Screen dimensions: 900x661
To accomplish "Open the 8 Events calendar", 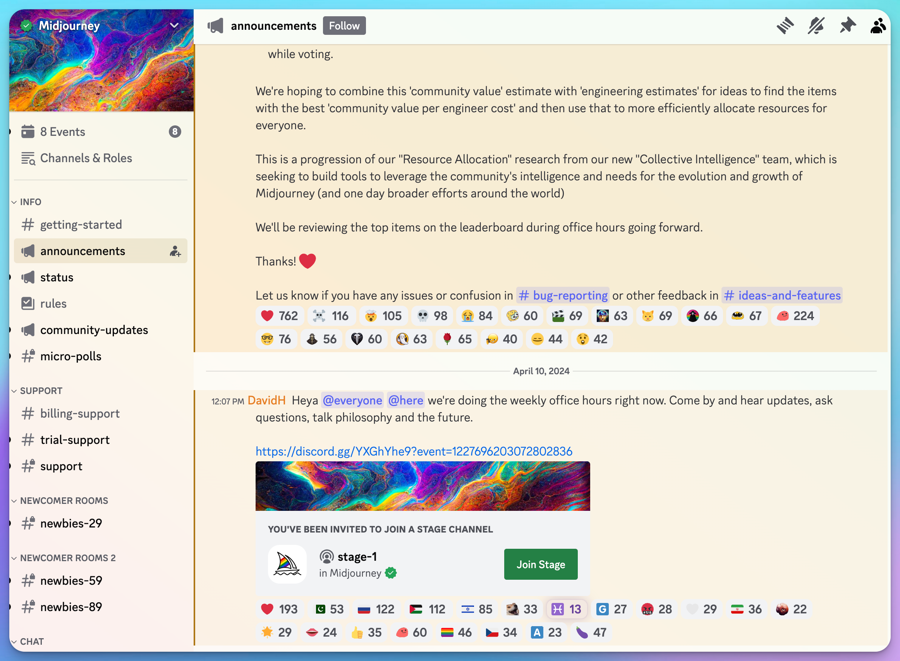I will coord(62,132).
